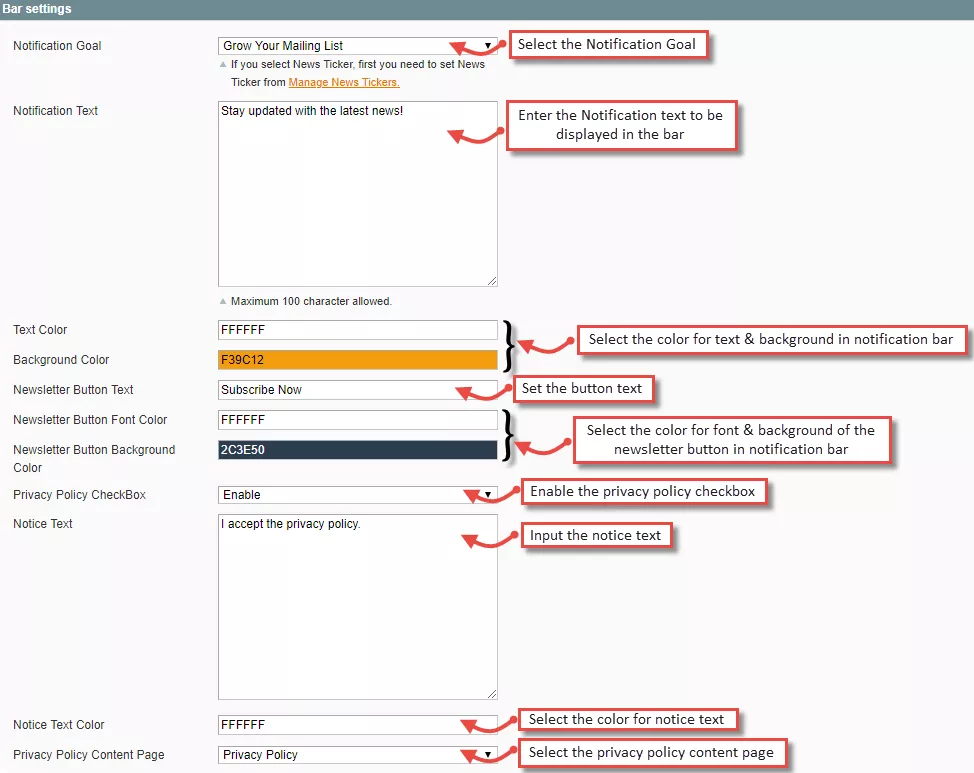Click the note triangle icon before News Ticker hint

point(223,65)
